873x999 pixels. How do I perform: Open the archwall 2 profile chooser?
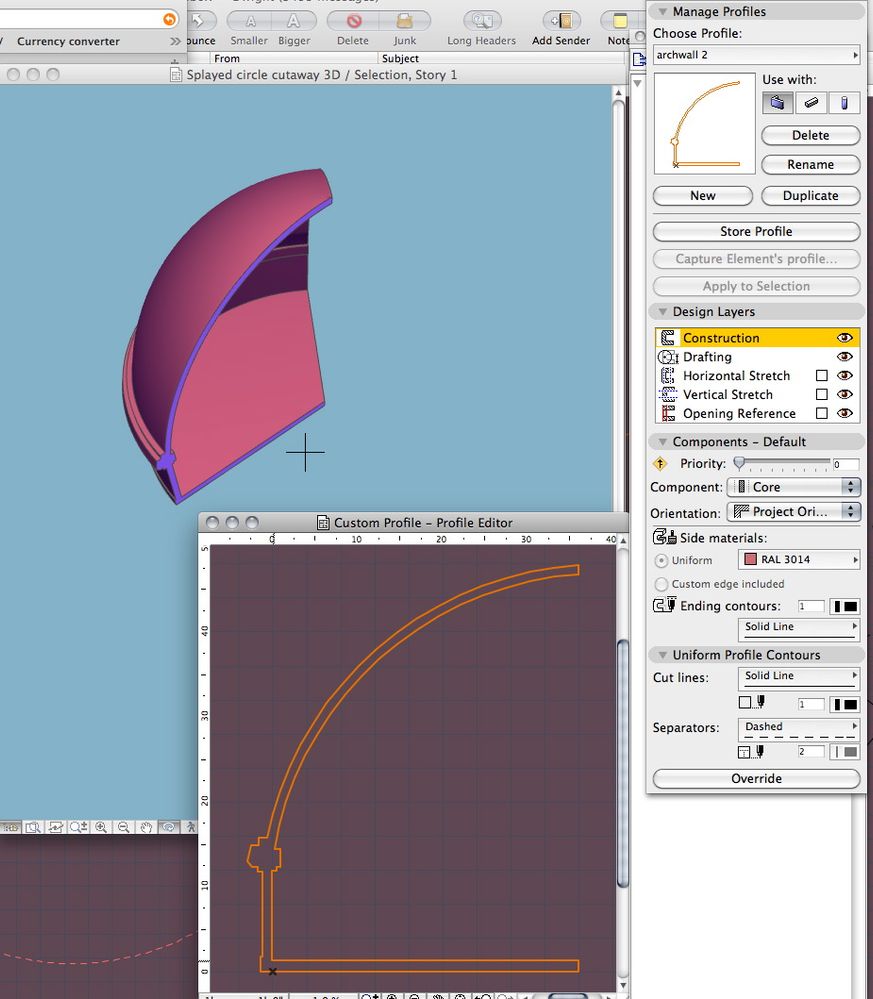point(756,55)
